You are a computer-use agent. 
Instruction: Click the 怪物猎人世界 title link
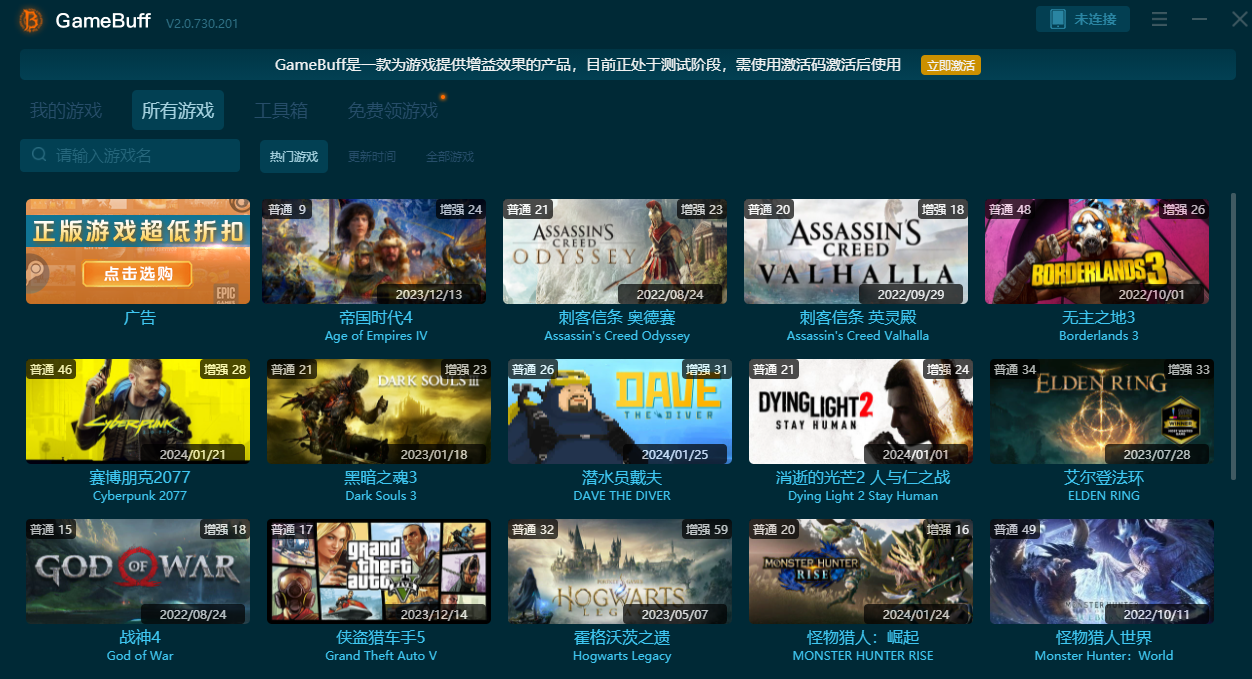1104,637
